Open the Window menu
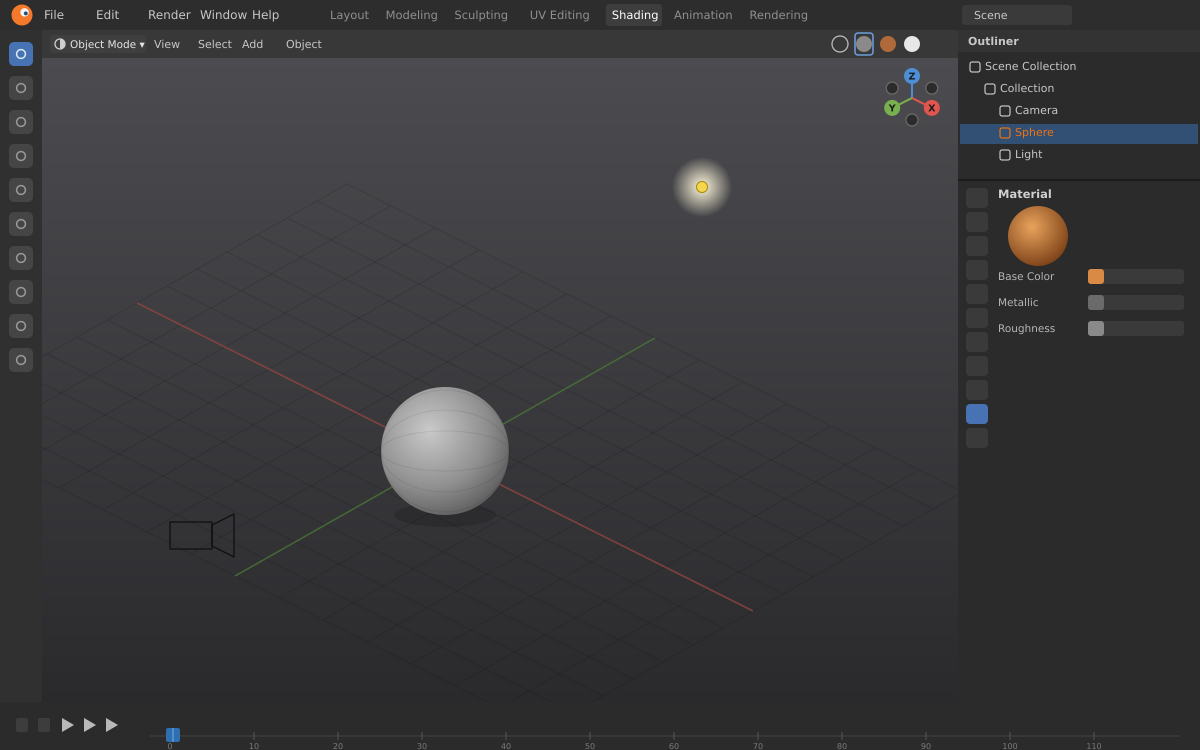This screenshot has width=1200, height=750. (x=223, y=15)
